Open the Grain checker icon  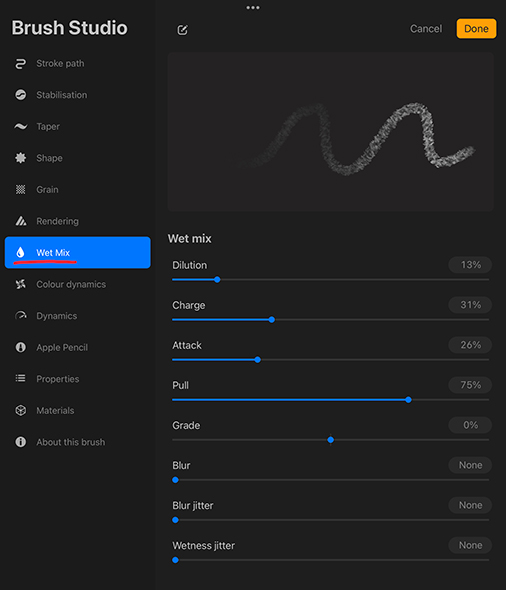click(x=21, y=189)
